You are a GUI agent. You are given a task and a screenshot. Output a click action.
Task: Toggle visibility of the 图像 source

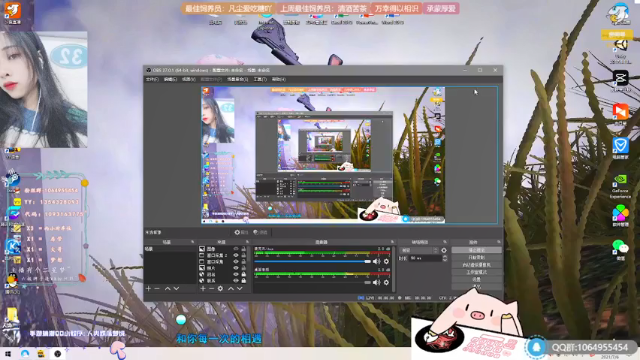pos(236,249)
